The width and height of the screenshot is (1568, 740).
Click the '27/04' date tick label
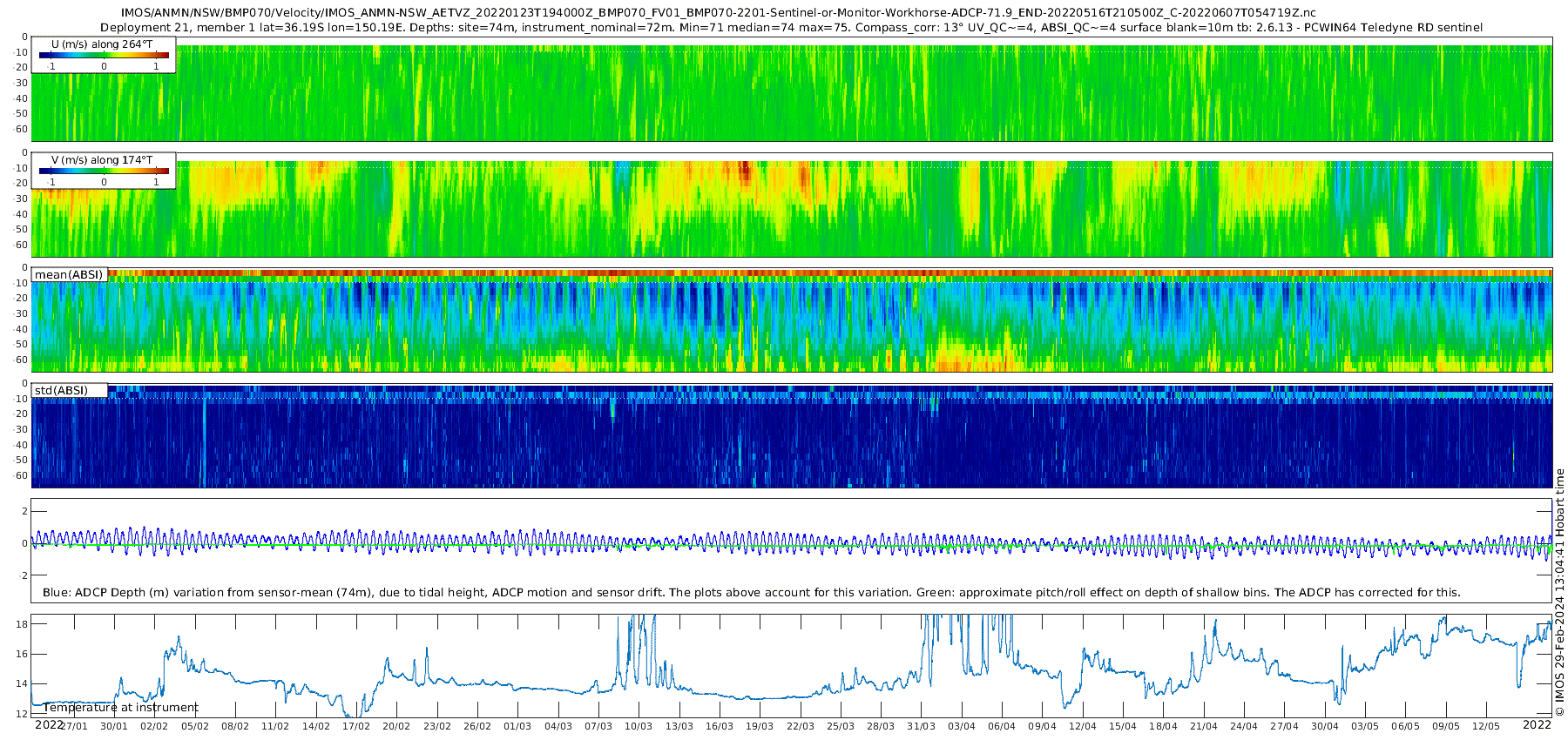tap(1284, 727)
